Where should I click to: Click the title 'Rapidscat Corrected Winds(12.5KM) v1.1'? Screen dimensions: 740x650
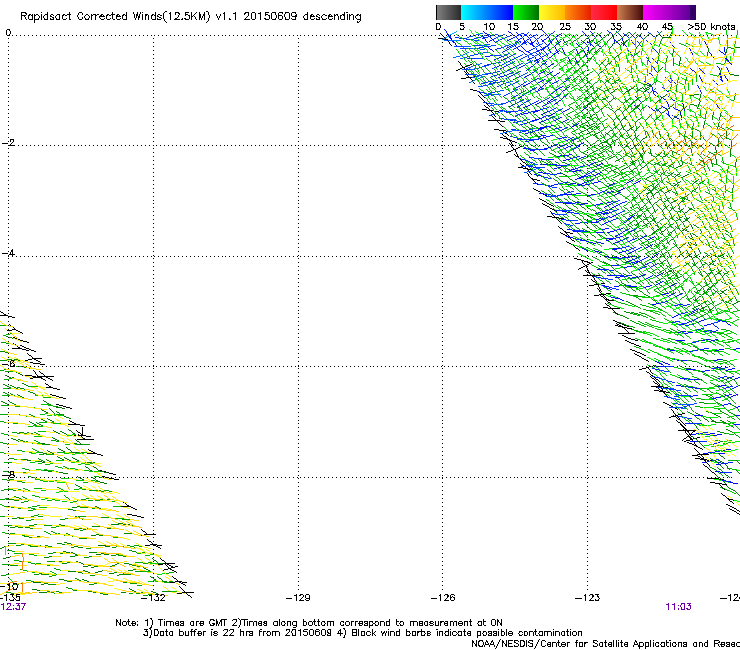(x=128, y=17)
